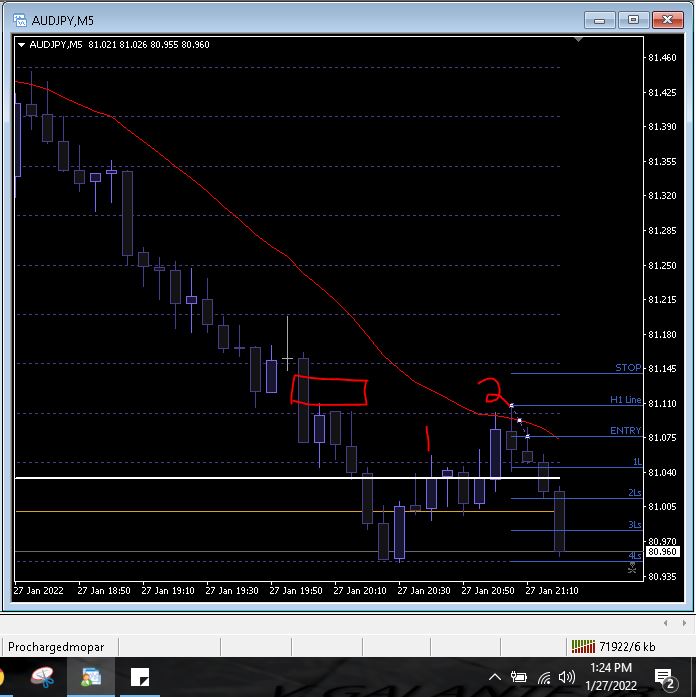The width and height of the screenshot is (696, 697).
Task: Close the AUDJPY,M5 chart window
Action: (x=668, y=20)
